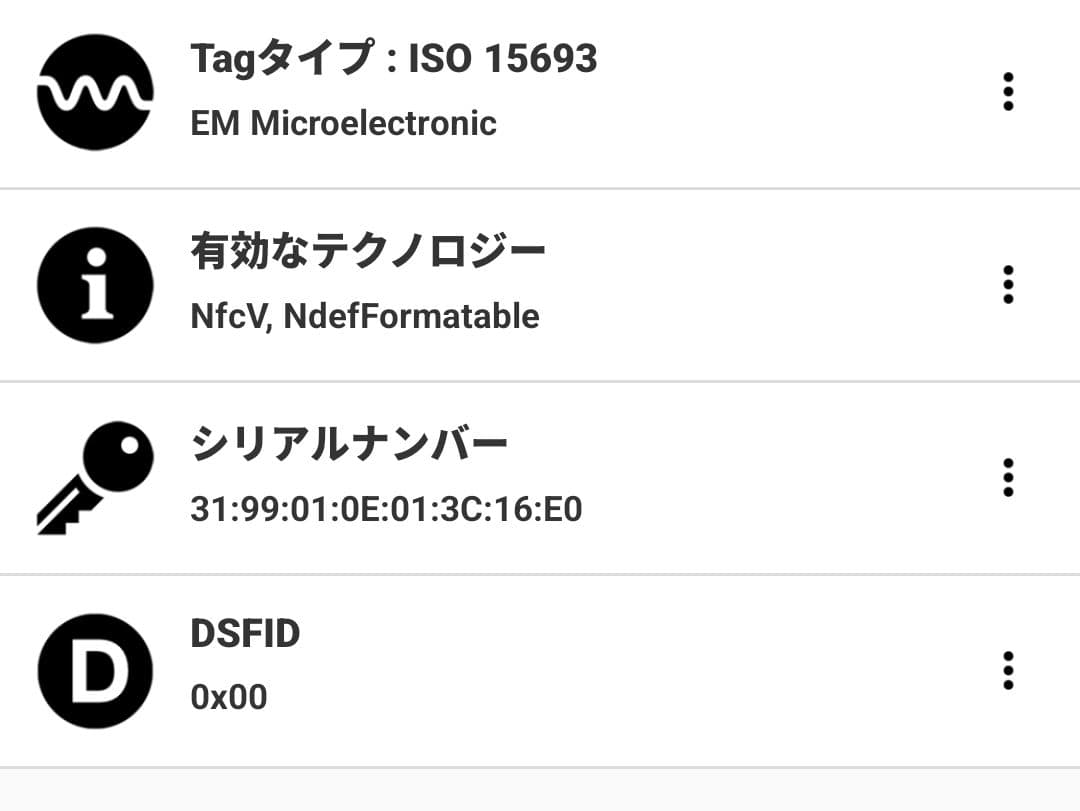
Task: Click the EM Microelectronic label
Action: click(x=344, y=122)
